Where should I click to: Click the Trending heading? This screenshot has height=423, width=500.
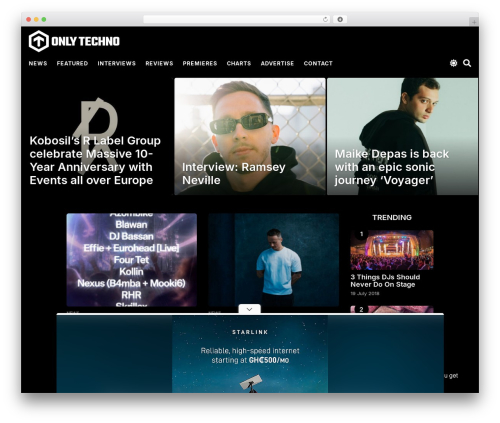[x=392, y=217]
